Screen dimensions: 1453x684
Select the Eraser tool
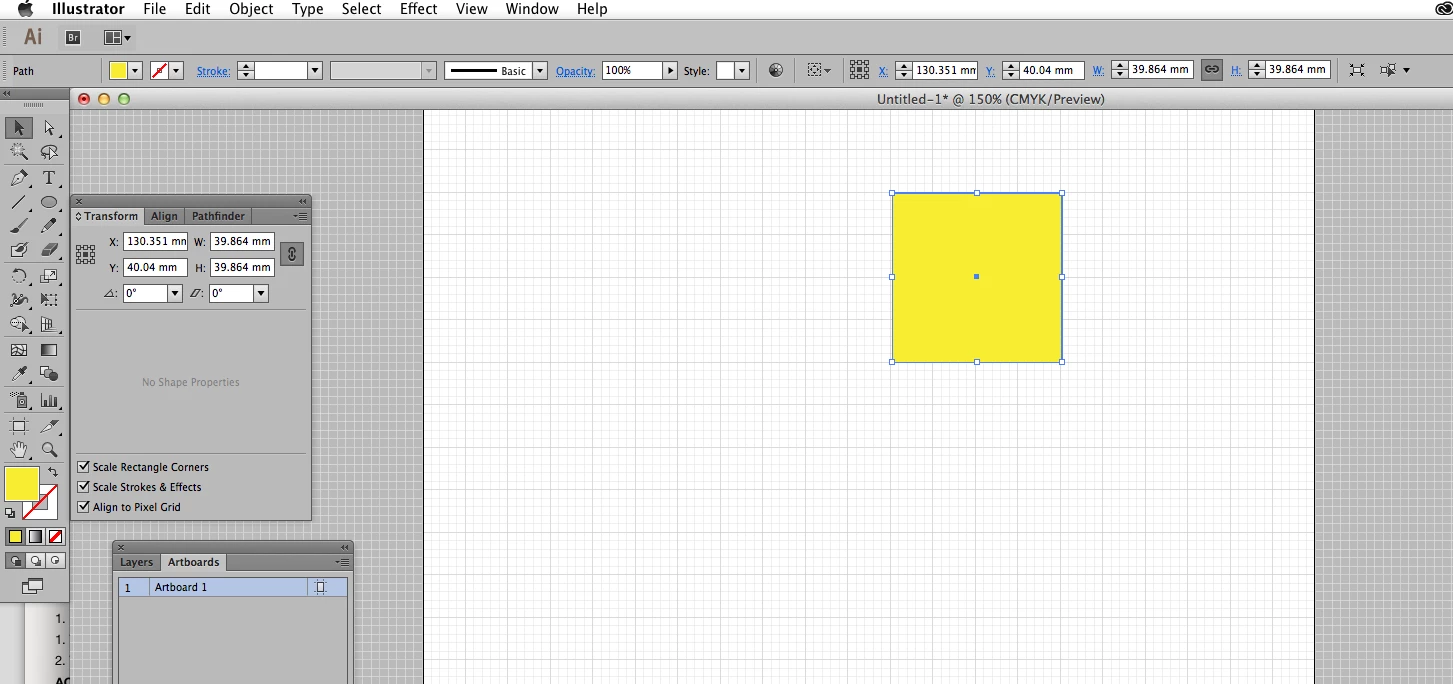(49, 250)
